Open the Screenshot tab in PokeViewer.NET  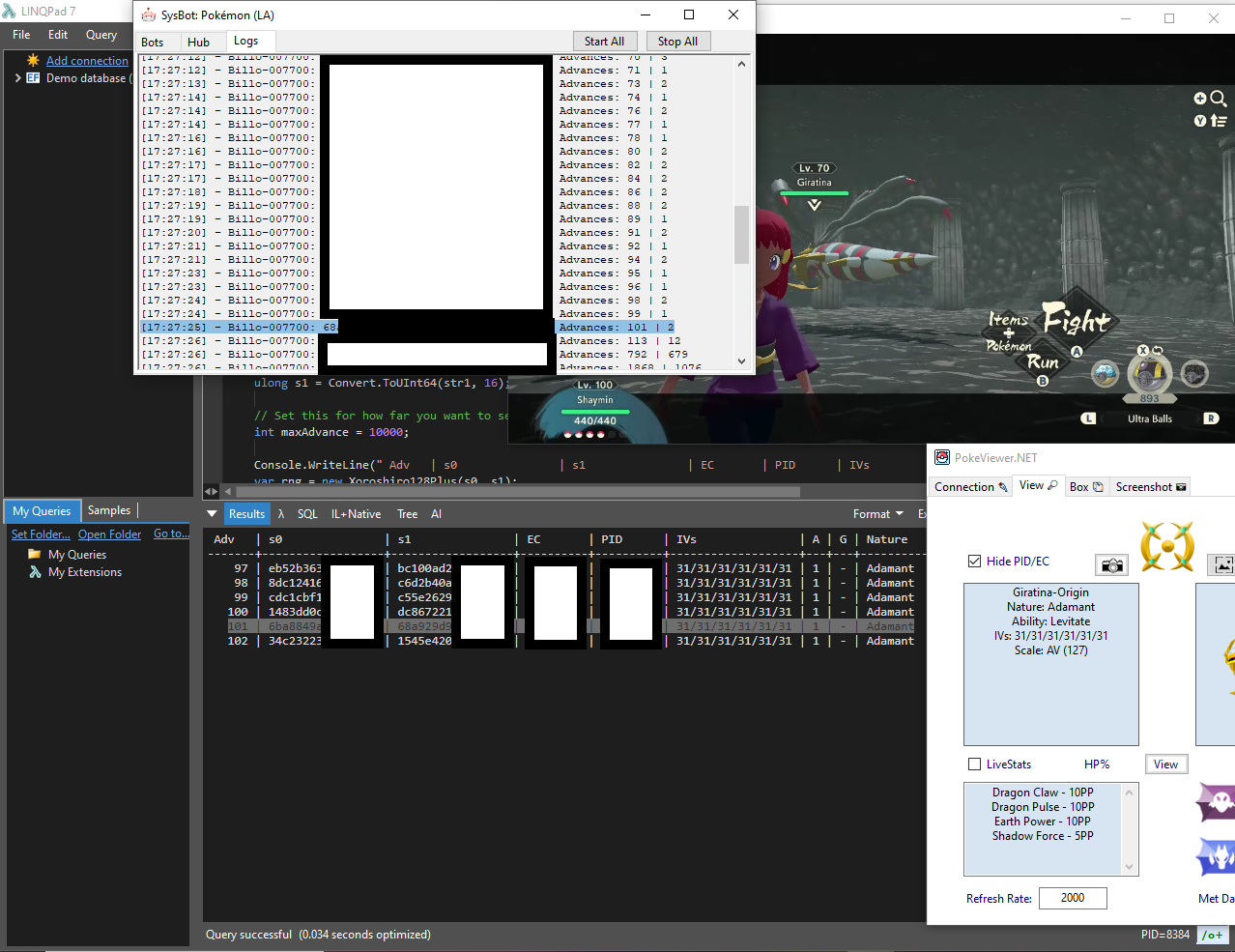(1150, 486)
